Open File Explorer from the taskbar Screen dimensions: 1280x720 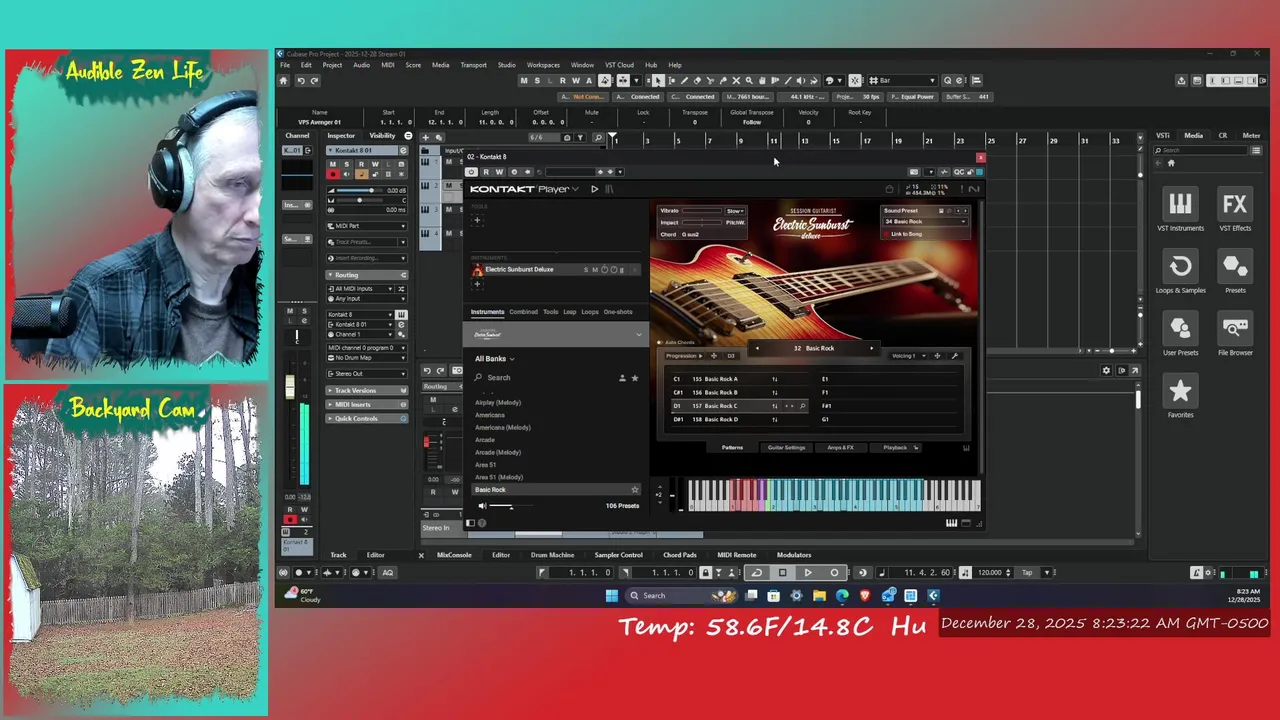(x=819, y=596)
